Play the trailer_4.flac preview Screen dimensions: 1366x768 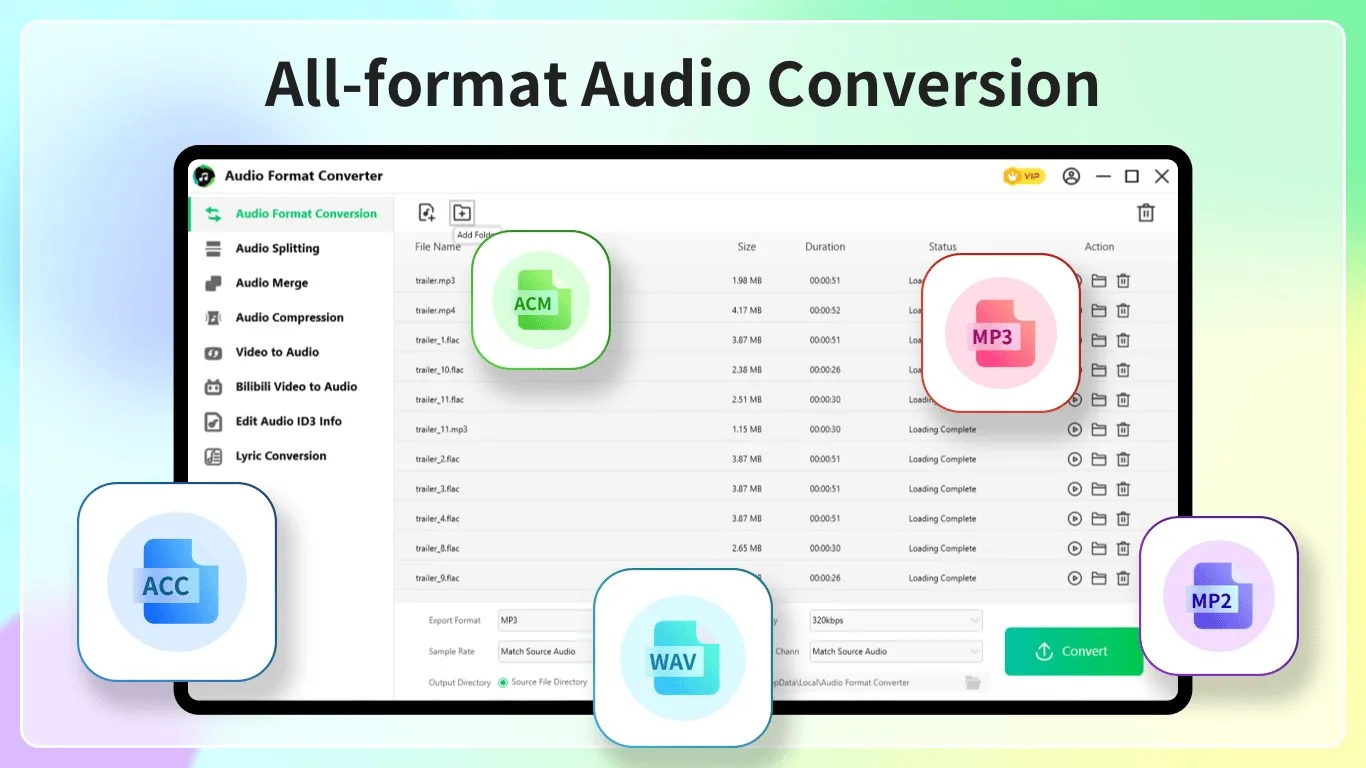(x=1075, y=519)
